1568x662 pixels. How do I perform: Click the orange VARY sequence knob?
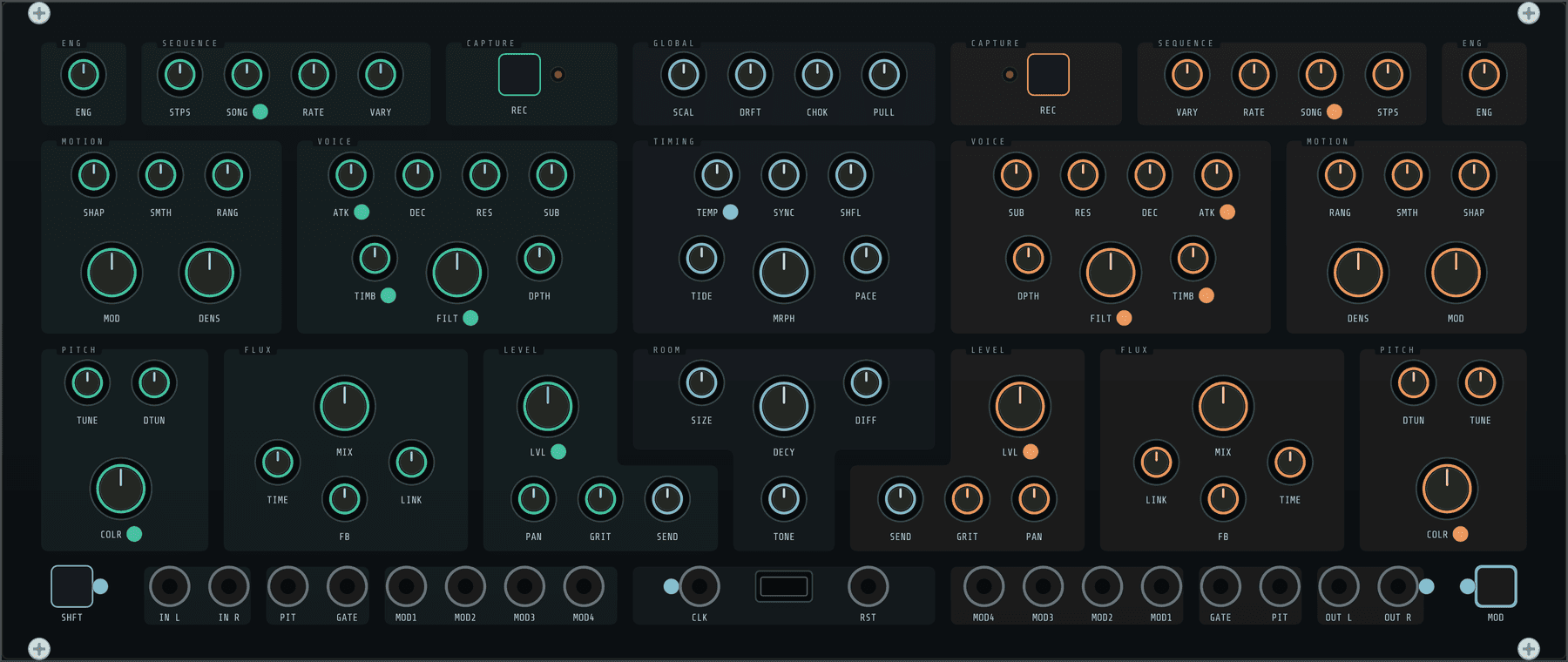1186,75
